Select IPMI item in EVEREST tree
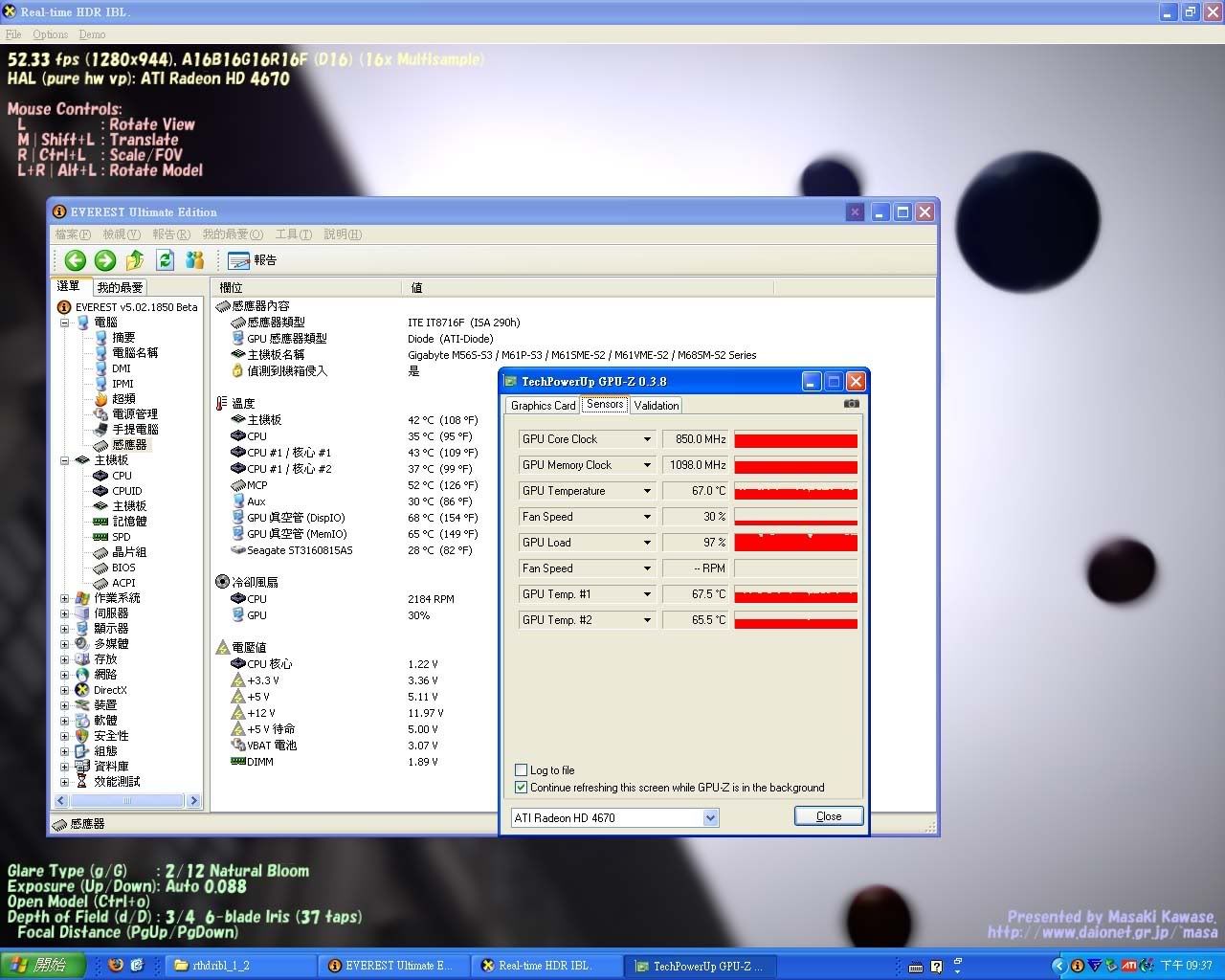This screenshot has width=1225, height=980. click(122, 384)
